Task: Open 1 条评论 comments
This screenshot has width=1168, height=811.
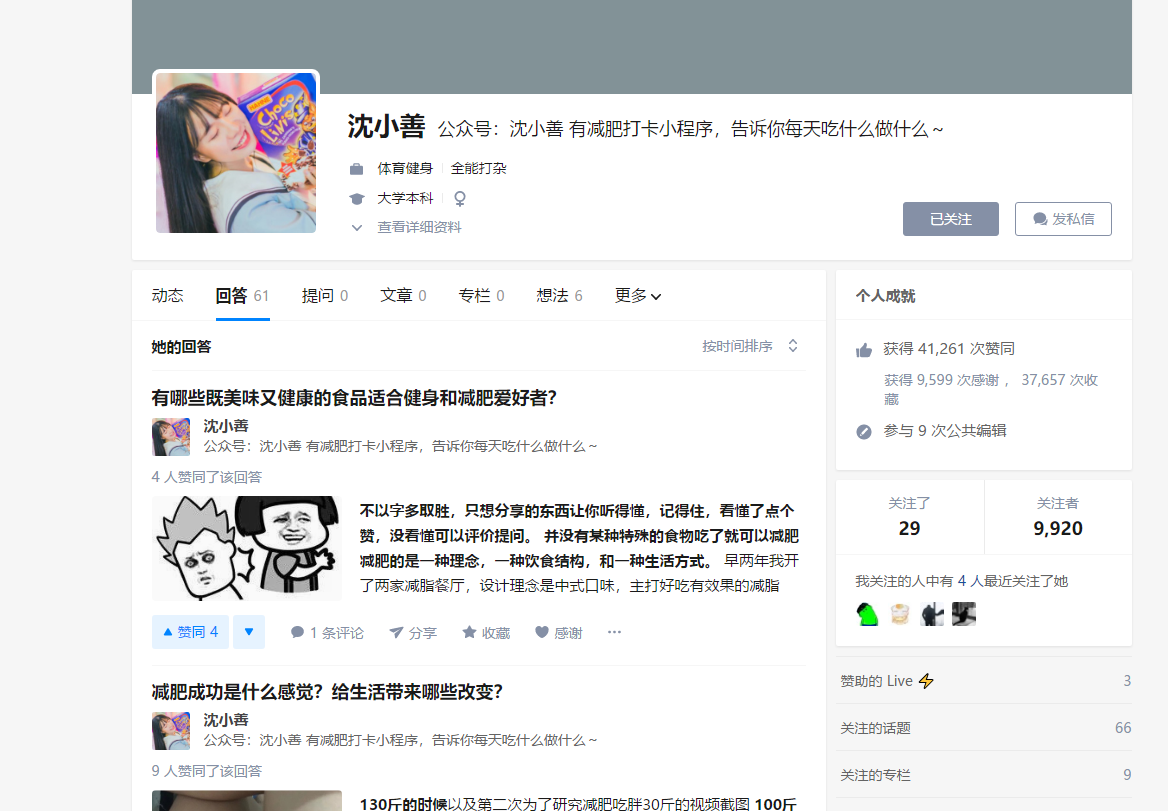Action: [x=327, y=633]
